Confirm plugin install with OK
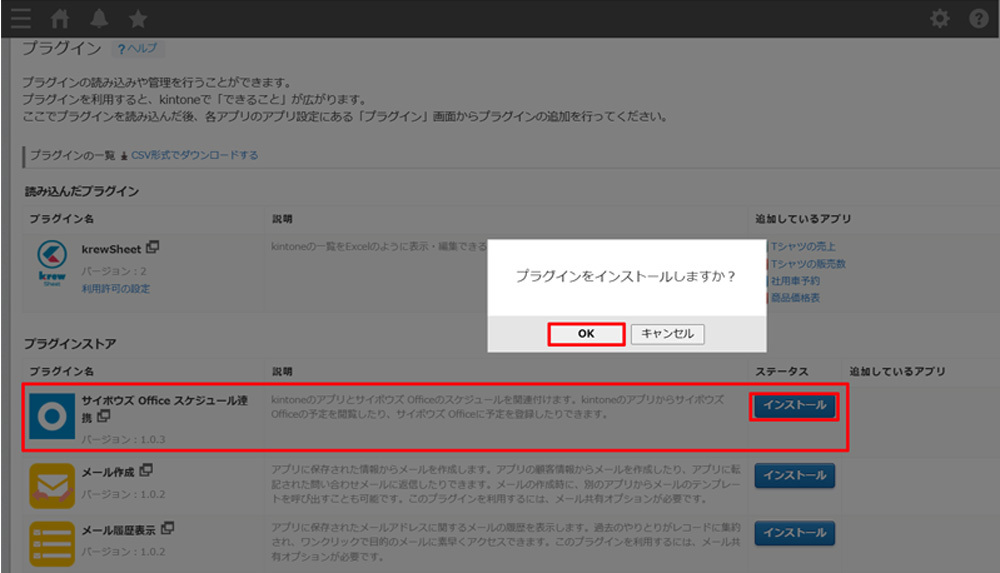 click(x=586, y=334)
